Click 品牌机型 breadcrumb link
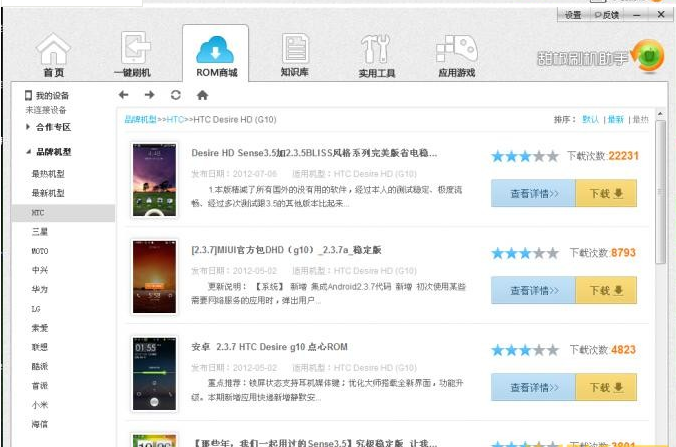Screen dimensions: 676x447 click(140, 119)
